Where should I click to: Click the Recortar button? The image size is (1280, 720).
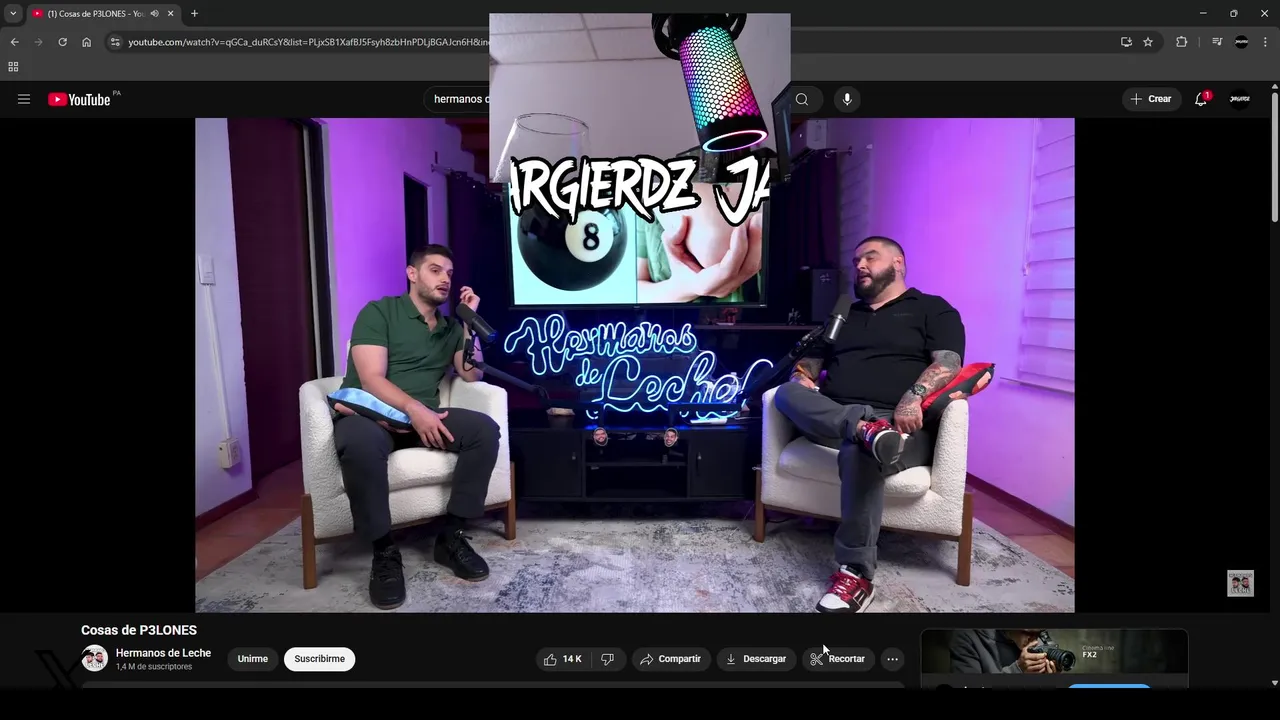click(838, 659)
